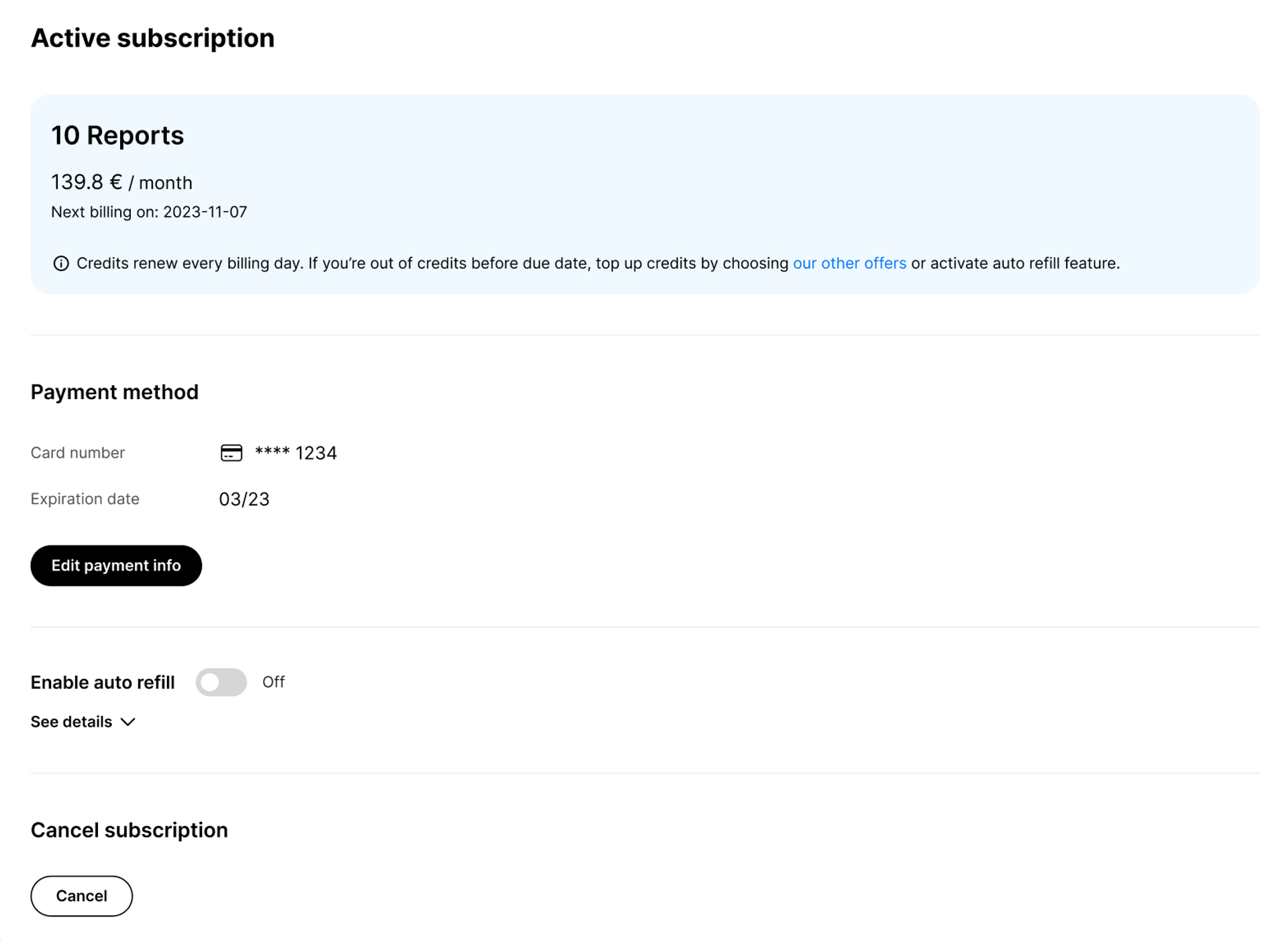The width and height of the screenshot is (1288, 942).
Task: Toggle the Enable auto refill switch on
Action: pos(221,682)
